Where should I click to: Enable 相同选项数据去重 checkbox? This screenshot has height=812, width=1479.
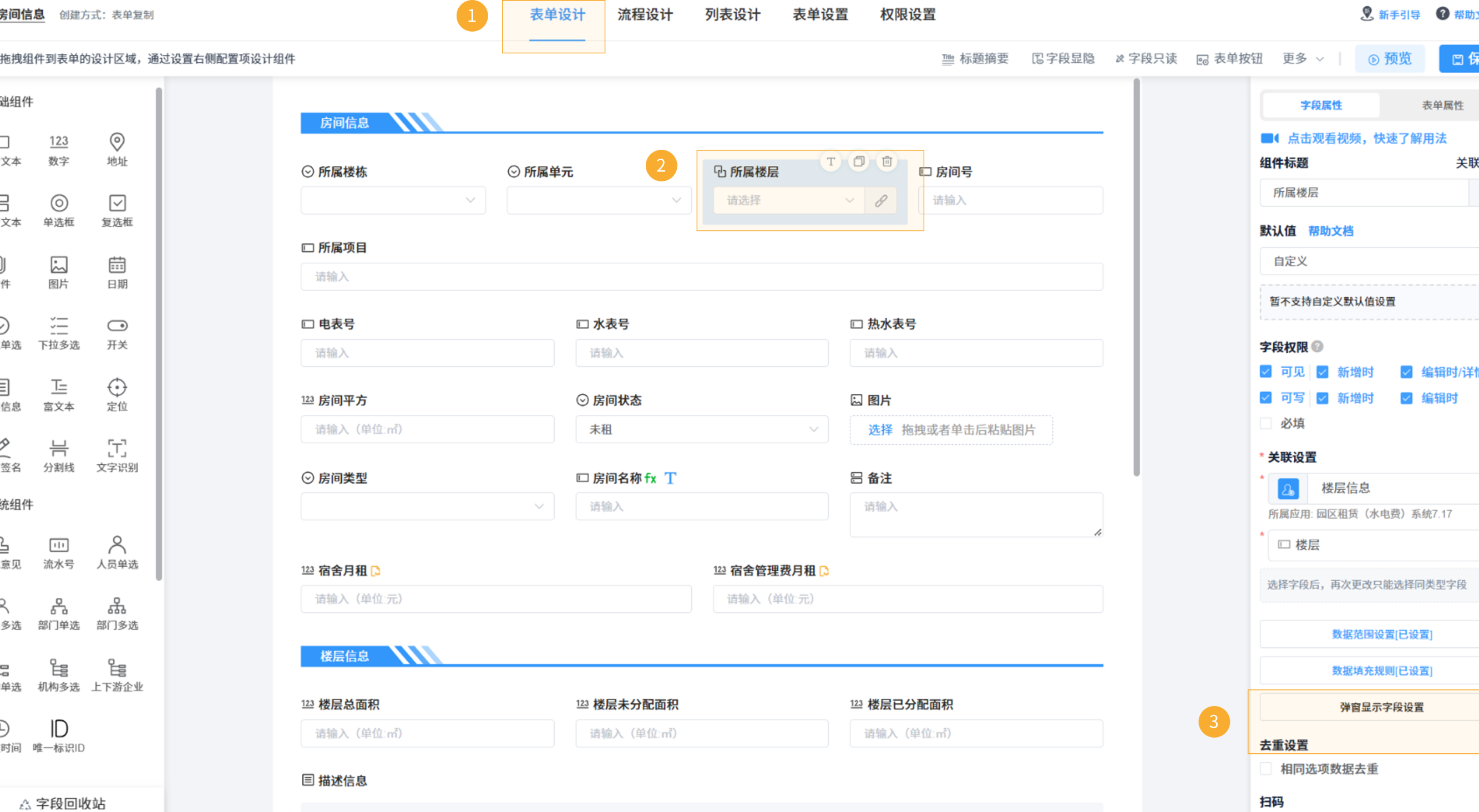click(1265, 768)
